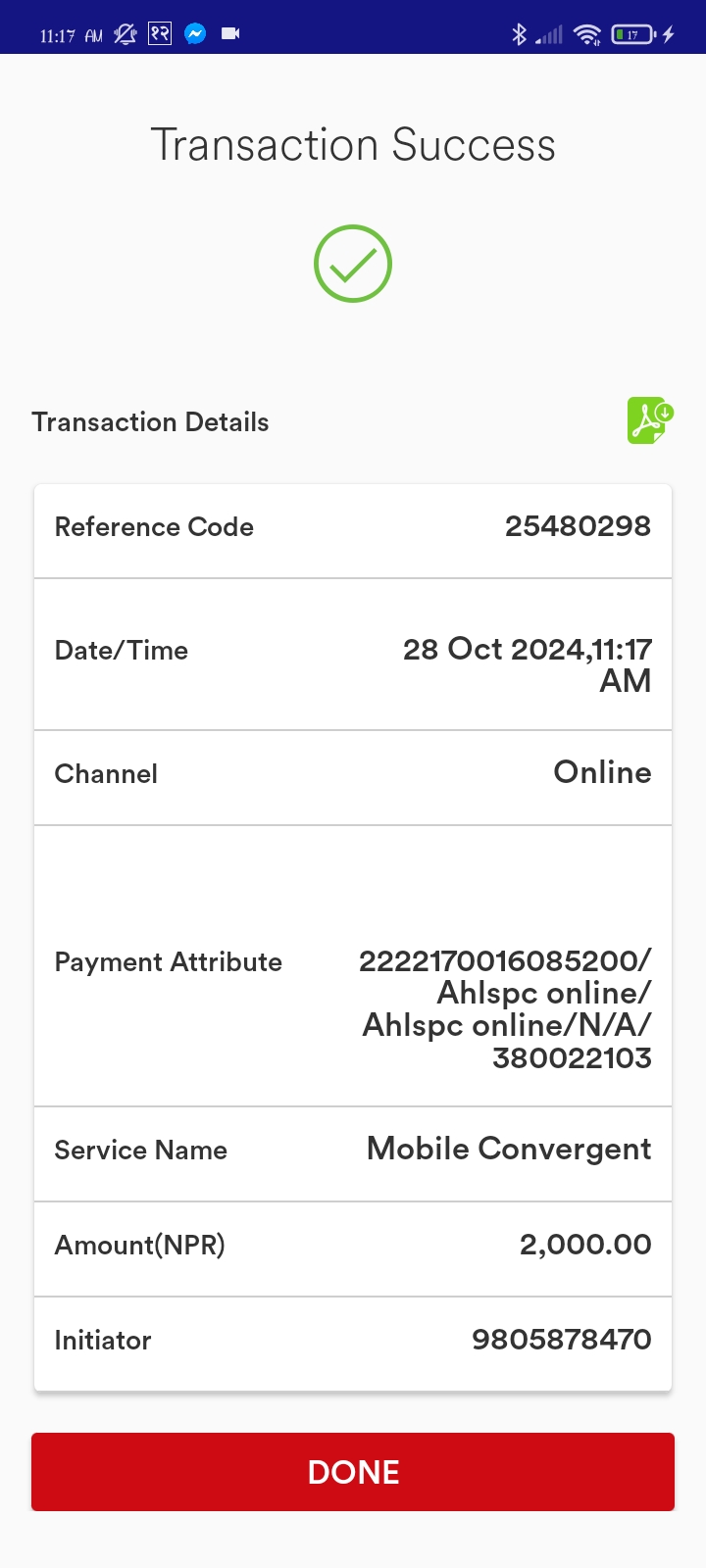Select the Reference Code value 25480298

point(578,526)
